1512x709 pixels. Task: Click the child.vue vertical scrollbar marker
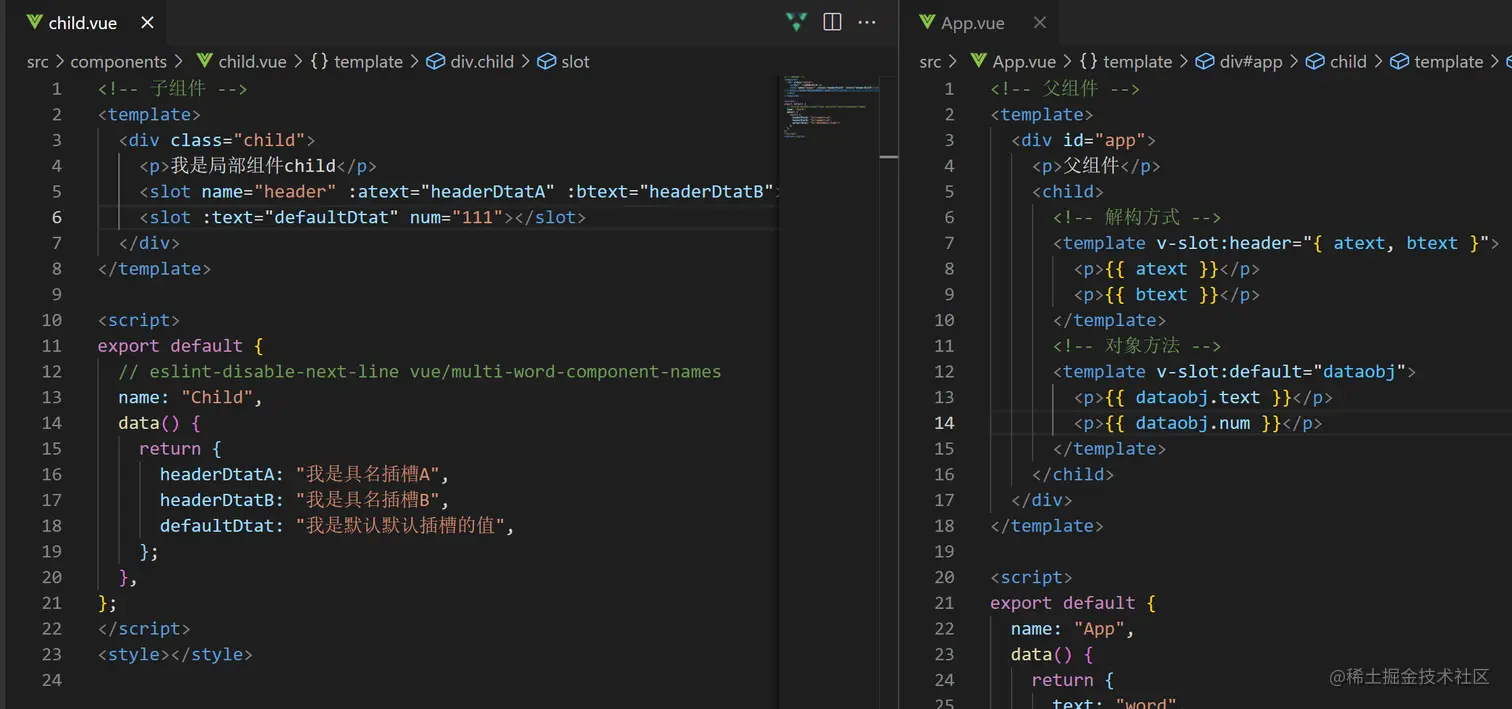click(889, 156)
